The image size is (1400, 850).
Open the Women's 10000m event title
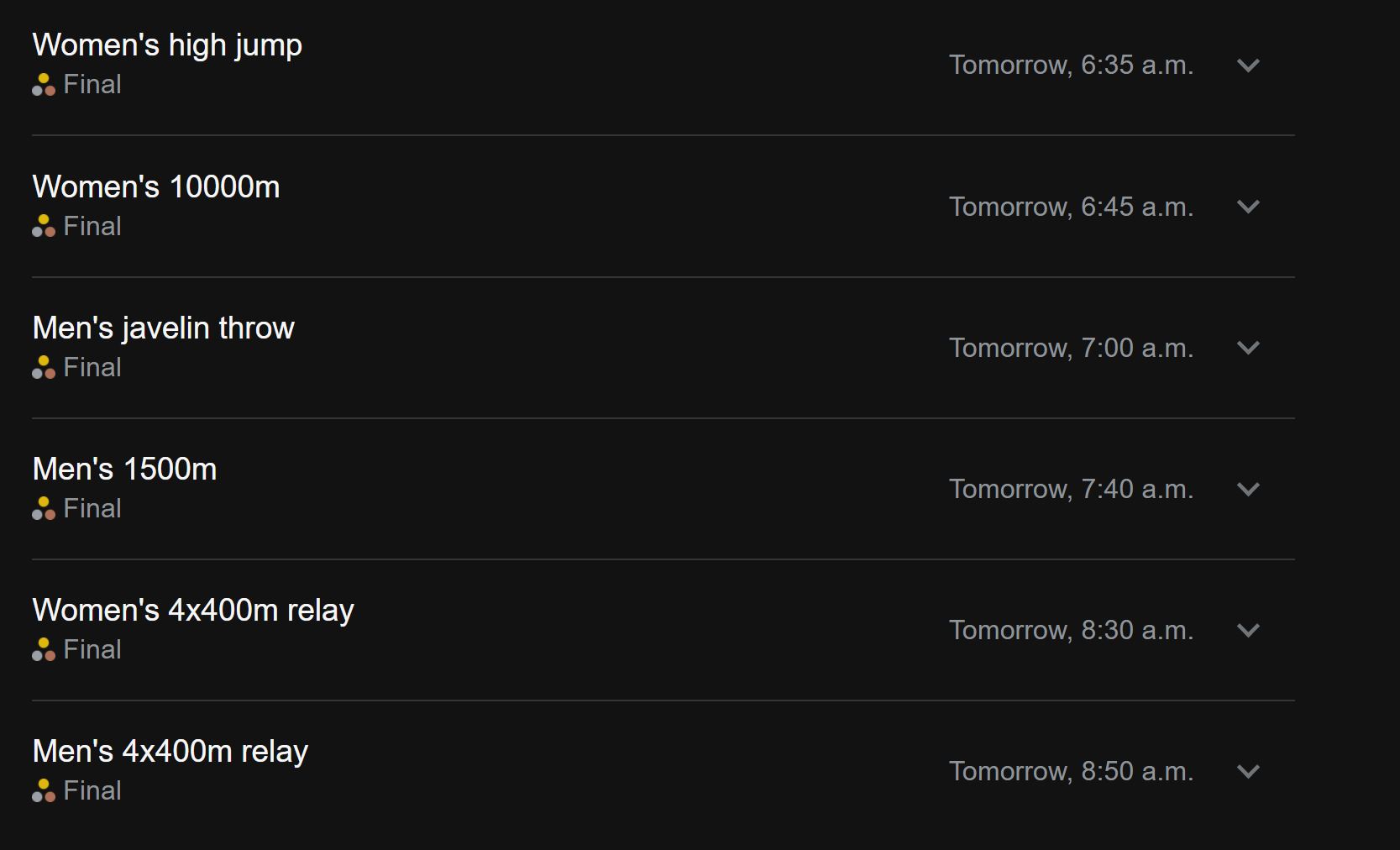pyautogui.click(x=156, y=186)
